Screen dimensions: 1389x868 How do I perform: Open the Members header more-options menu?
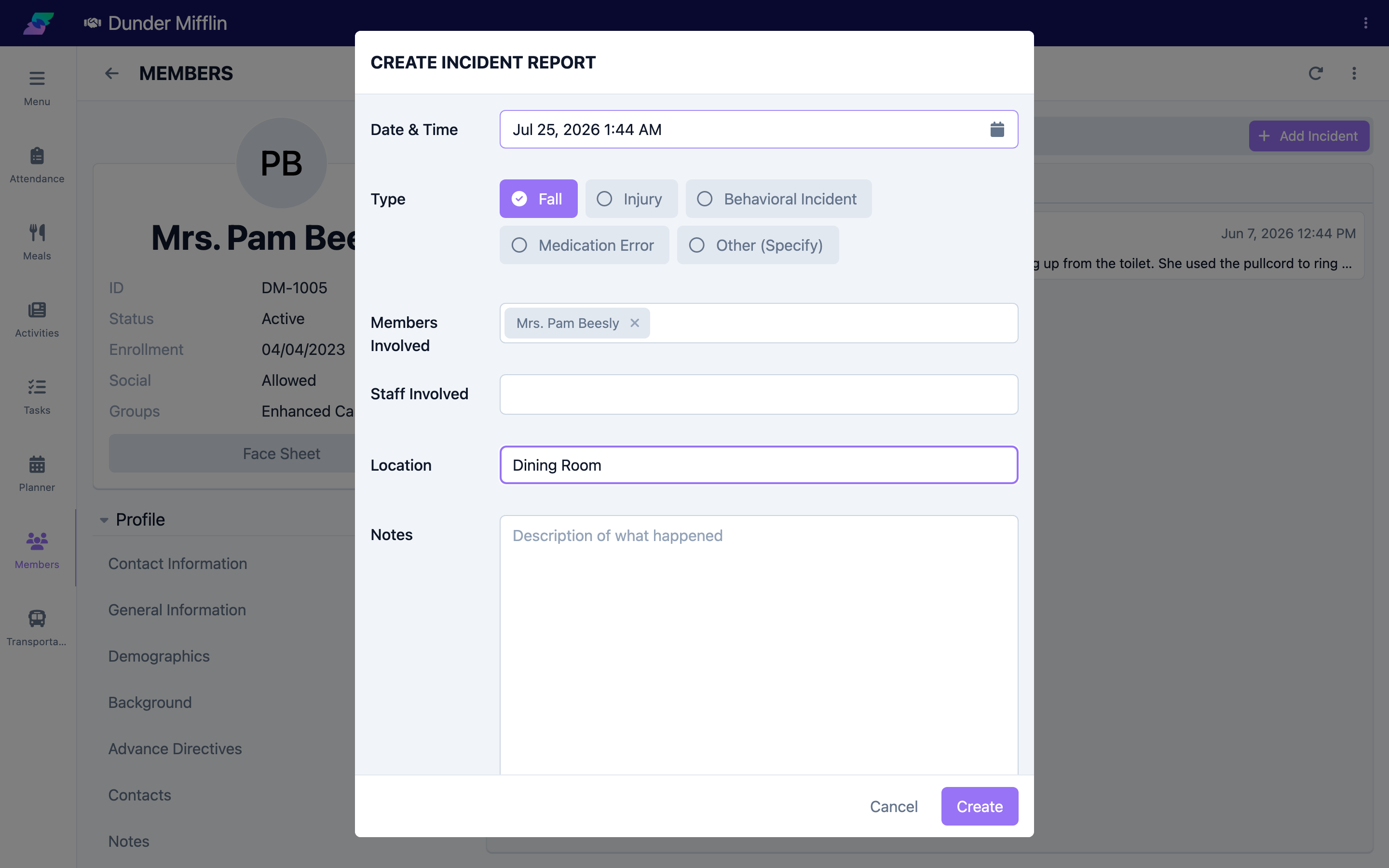coord(1354,73)
